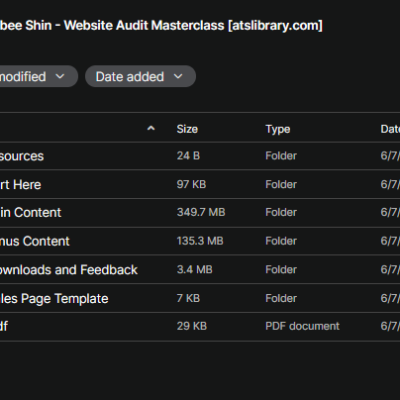This screenshot has width=400, height=400.
Task: Click the PDF document type cell
Action: point(302,326)
